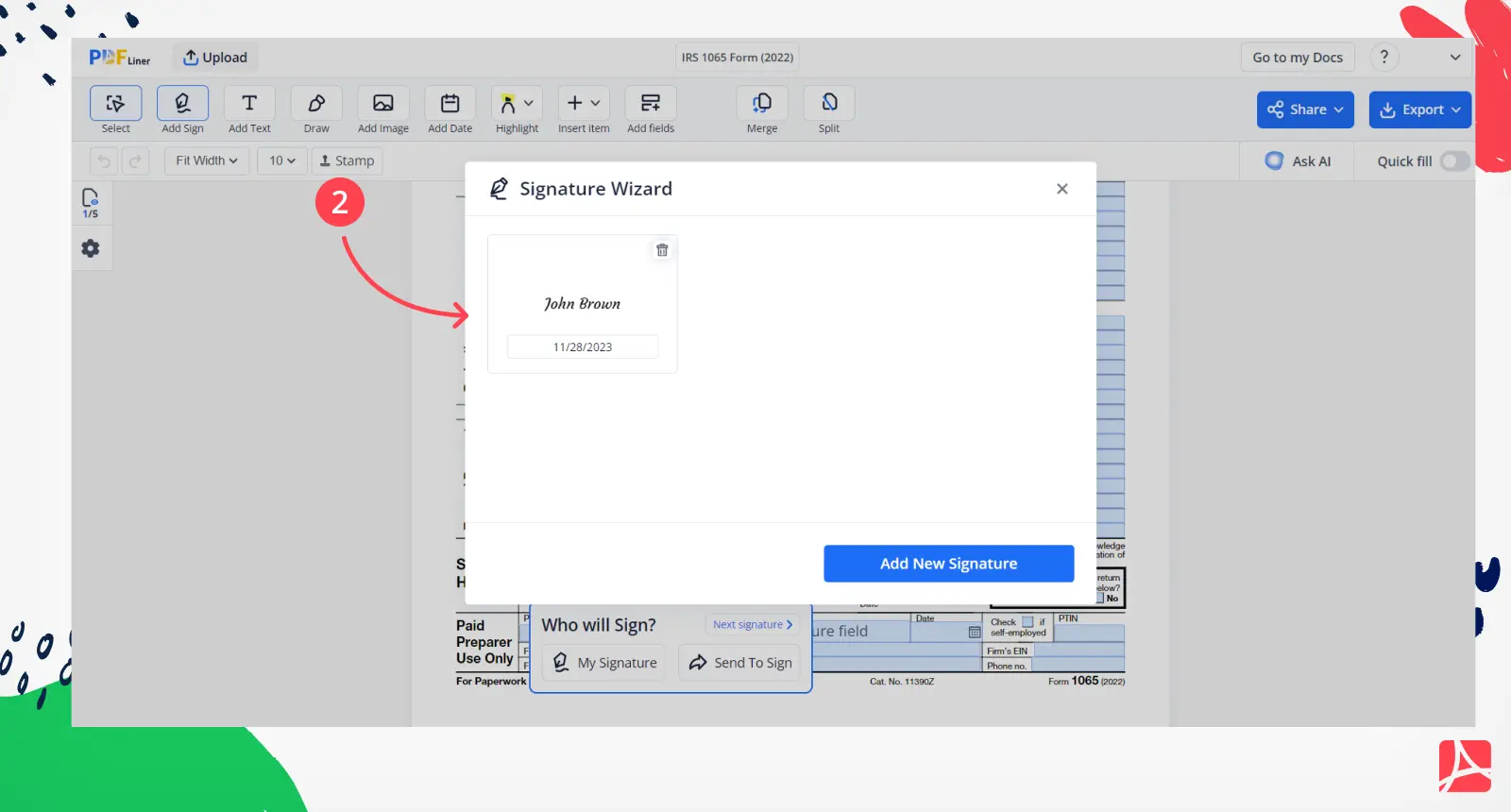
Task: Delete the John Brown signature
Action: click(662, 250)
